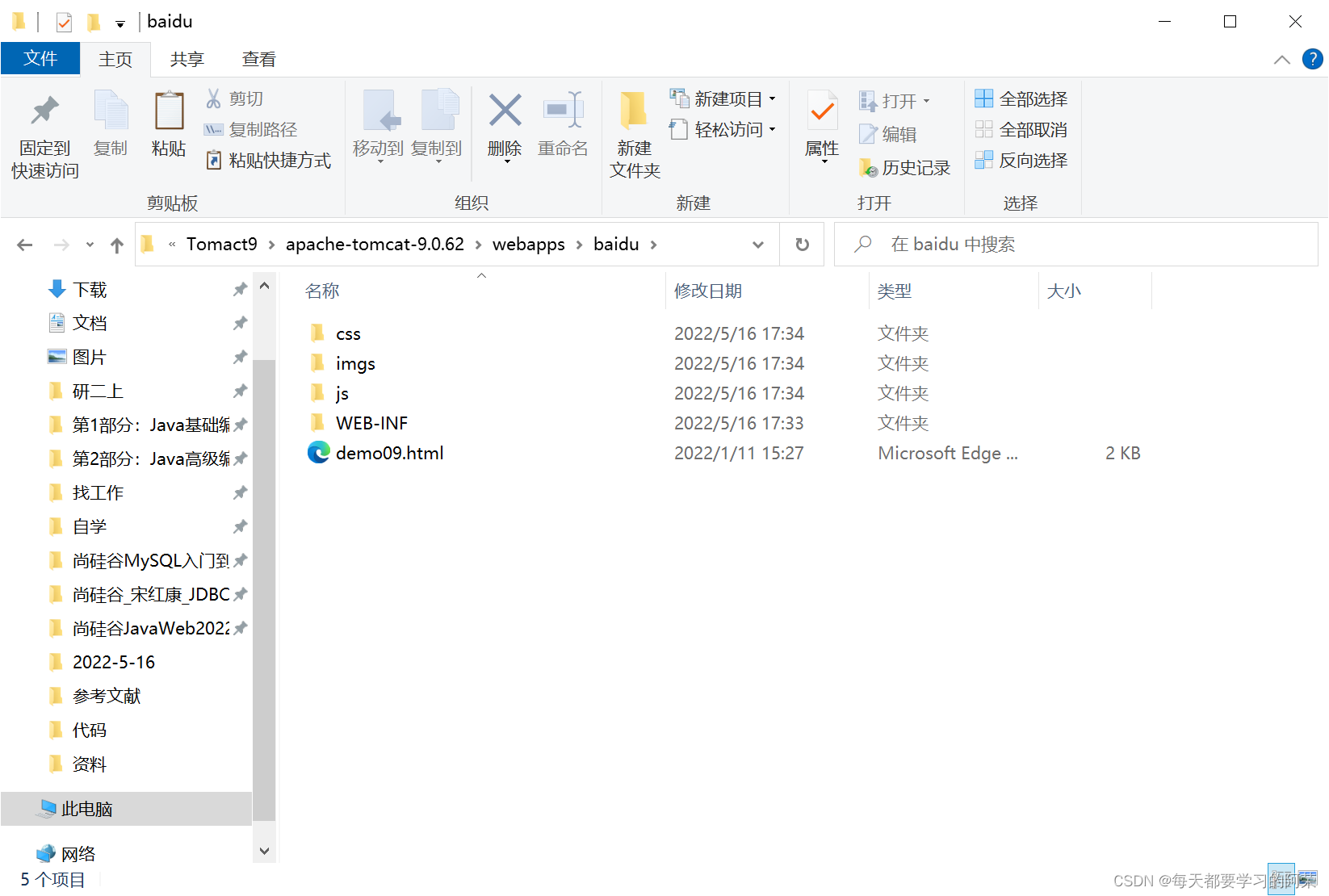This screenshot has width=1329, height=896.
Task: Click the Cut scissors icon
Action: pos(213,98)
